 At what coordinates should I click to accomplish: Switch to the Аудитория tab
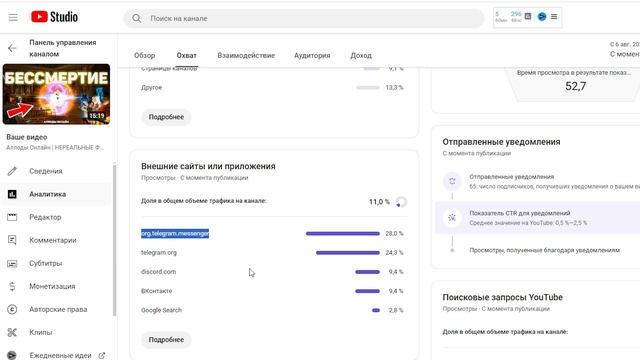[x=312, y=56]
